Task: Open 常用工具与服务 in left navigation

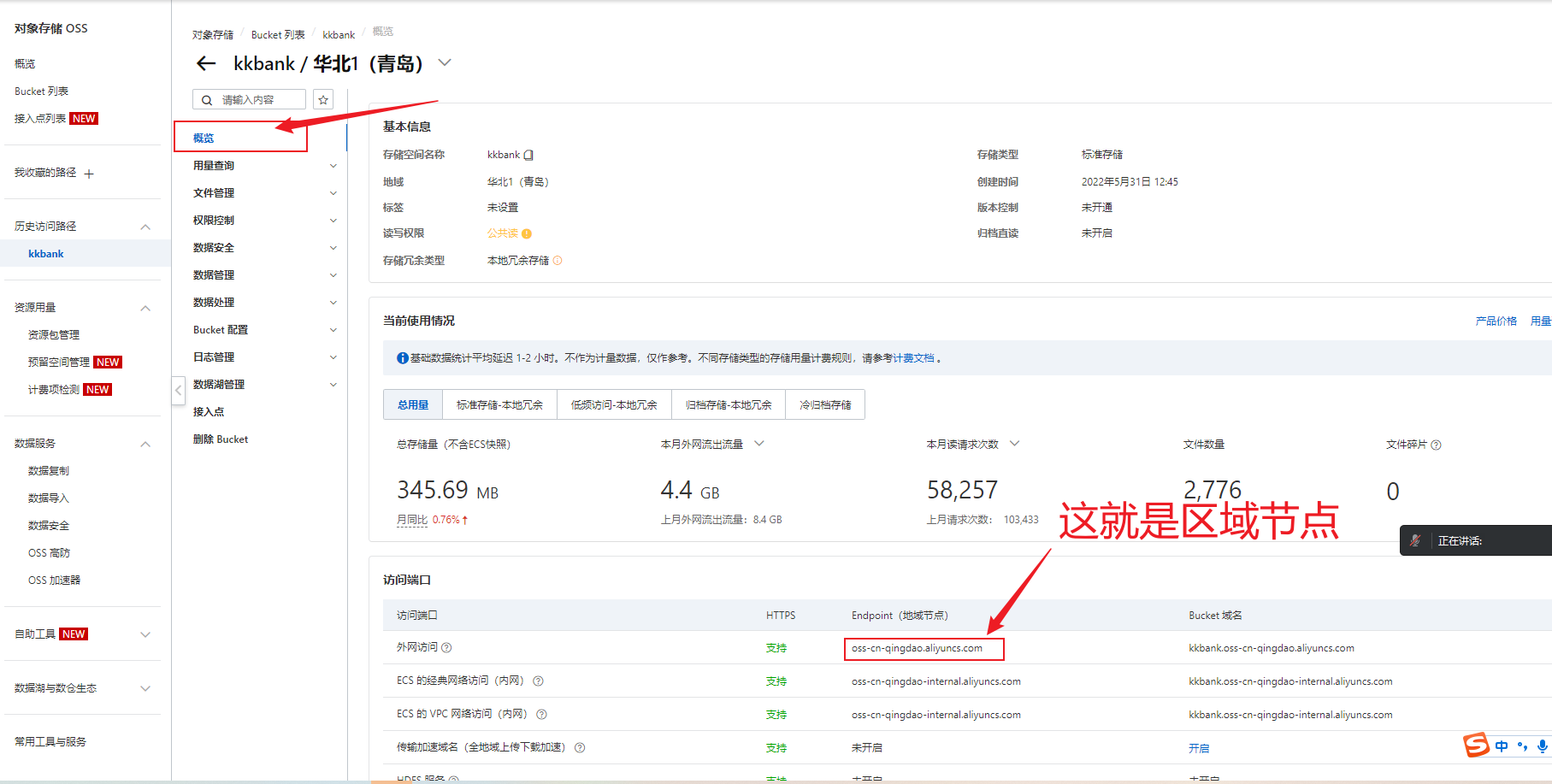Action: [50, 742]
